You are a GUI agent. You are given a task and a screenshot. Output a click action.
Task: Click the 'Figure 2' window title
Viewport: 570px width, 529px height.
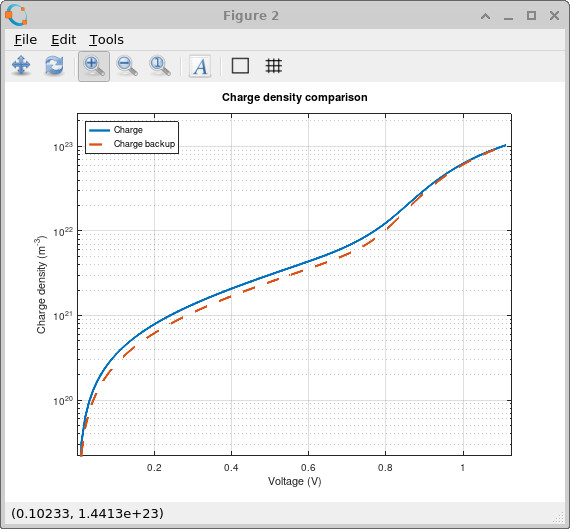(x=251, y=16)
